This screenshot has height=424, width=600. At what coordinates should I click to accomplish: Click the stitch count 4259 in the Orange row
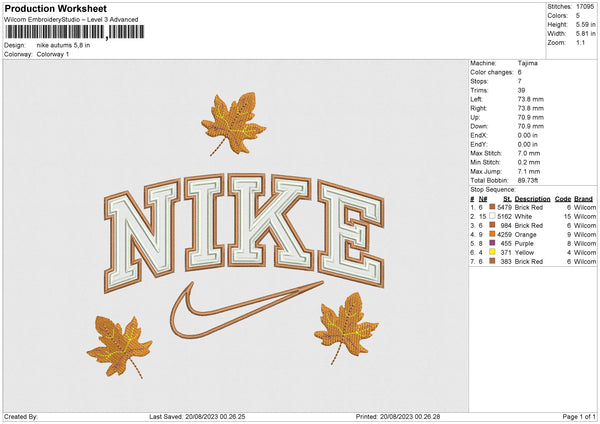pos(504,235)
